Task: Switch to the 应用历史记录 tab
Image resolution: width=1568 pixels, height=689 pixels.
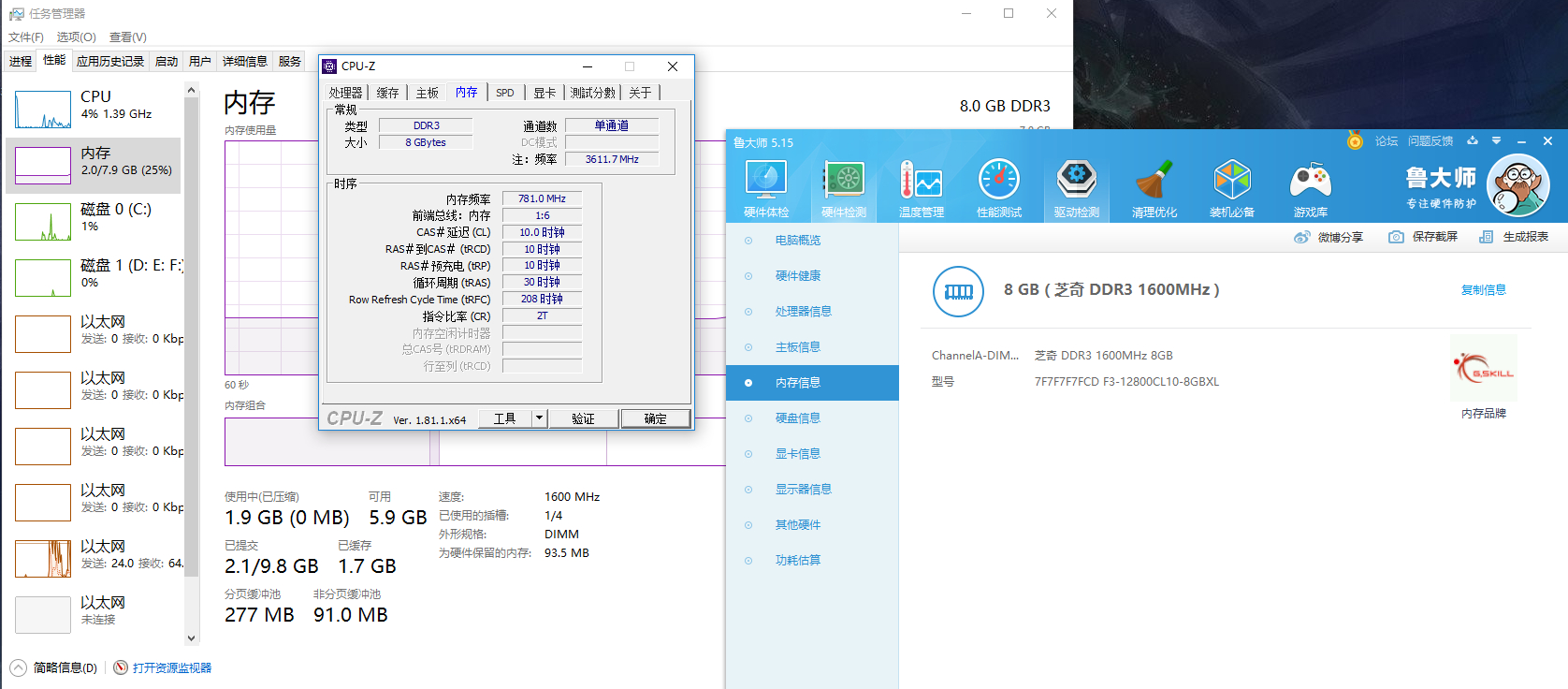Action: [110, 62]
